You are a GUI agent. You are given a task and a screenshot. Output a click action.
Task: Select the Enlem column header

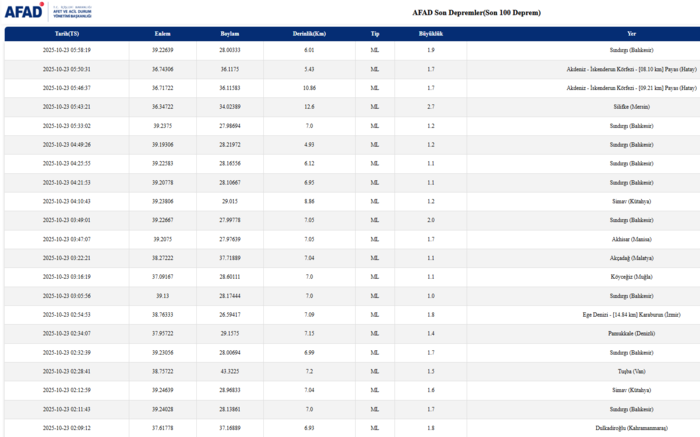click(x=163, y=33)
